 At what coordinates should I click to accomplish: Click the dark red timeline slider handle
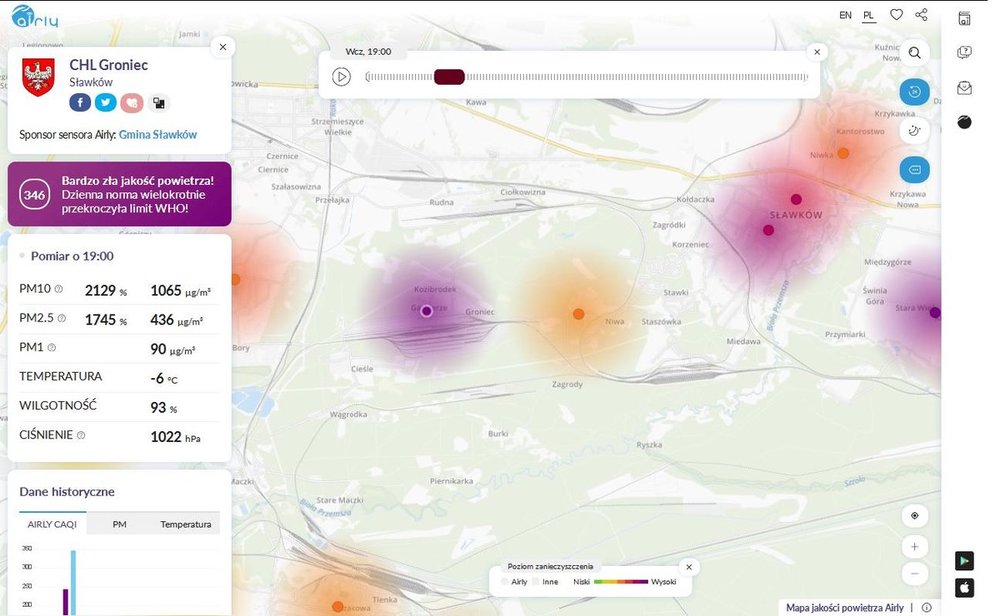[x=449, y=77]
